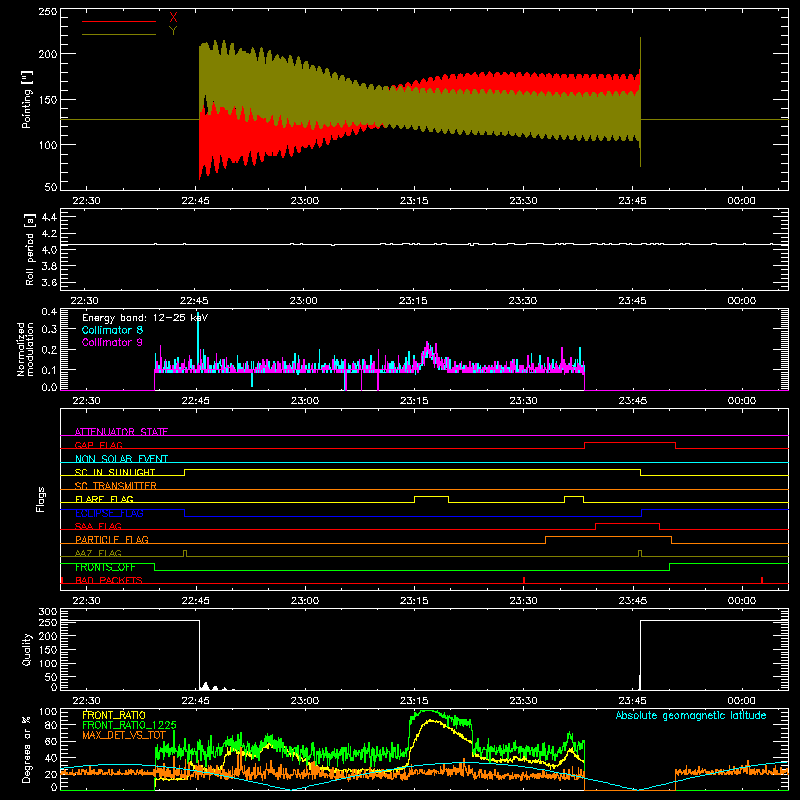Click the orange MAX_DET_VS_TOT legend label

pos(124,735)
